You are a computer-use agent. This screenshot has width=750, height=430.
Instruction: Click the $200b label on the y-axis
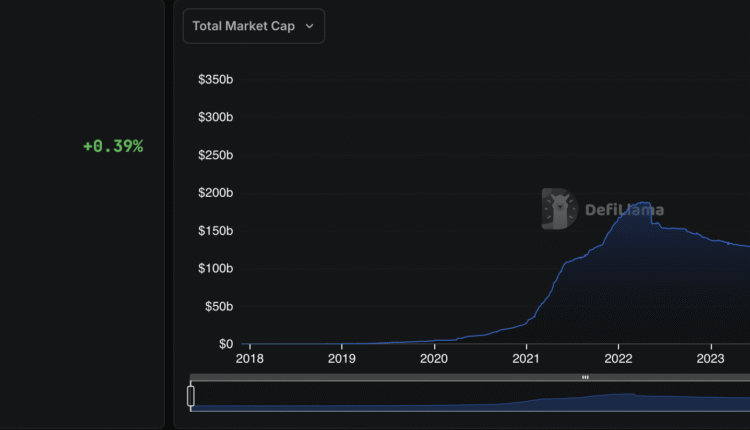click(216, 193)
